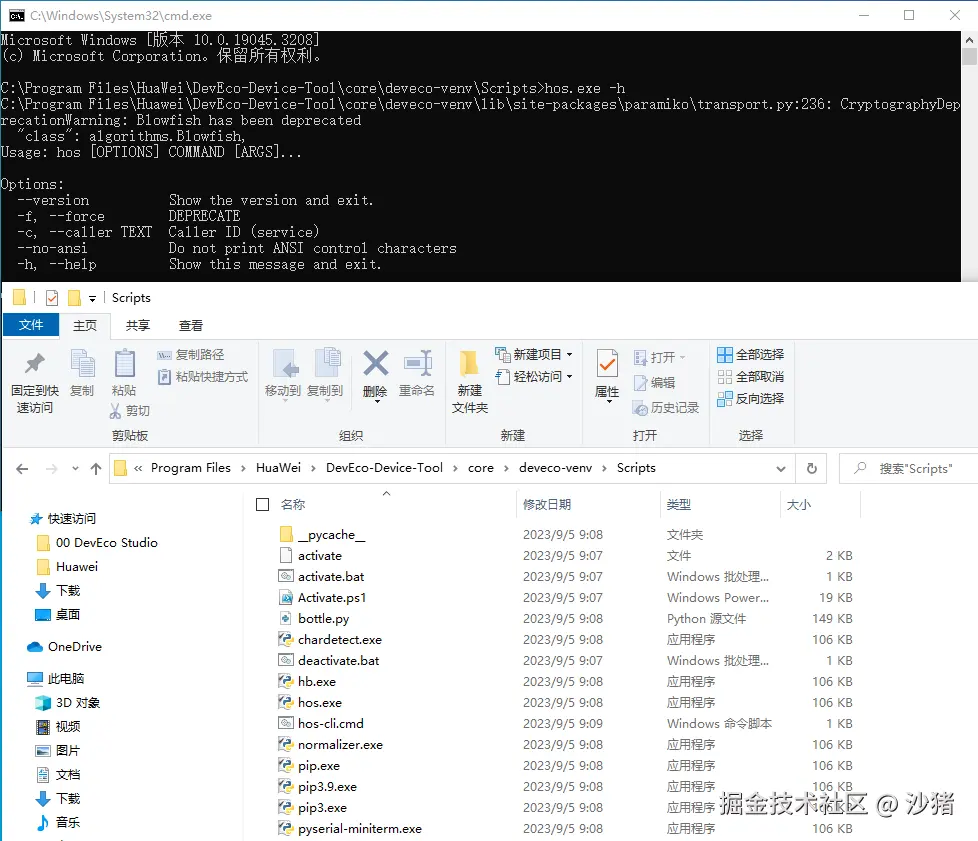
Task: Switch to the Home (主页) tab
Action: pyautogui.click(x=85, y=325)
